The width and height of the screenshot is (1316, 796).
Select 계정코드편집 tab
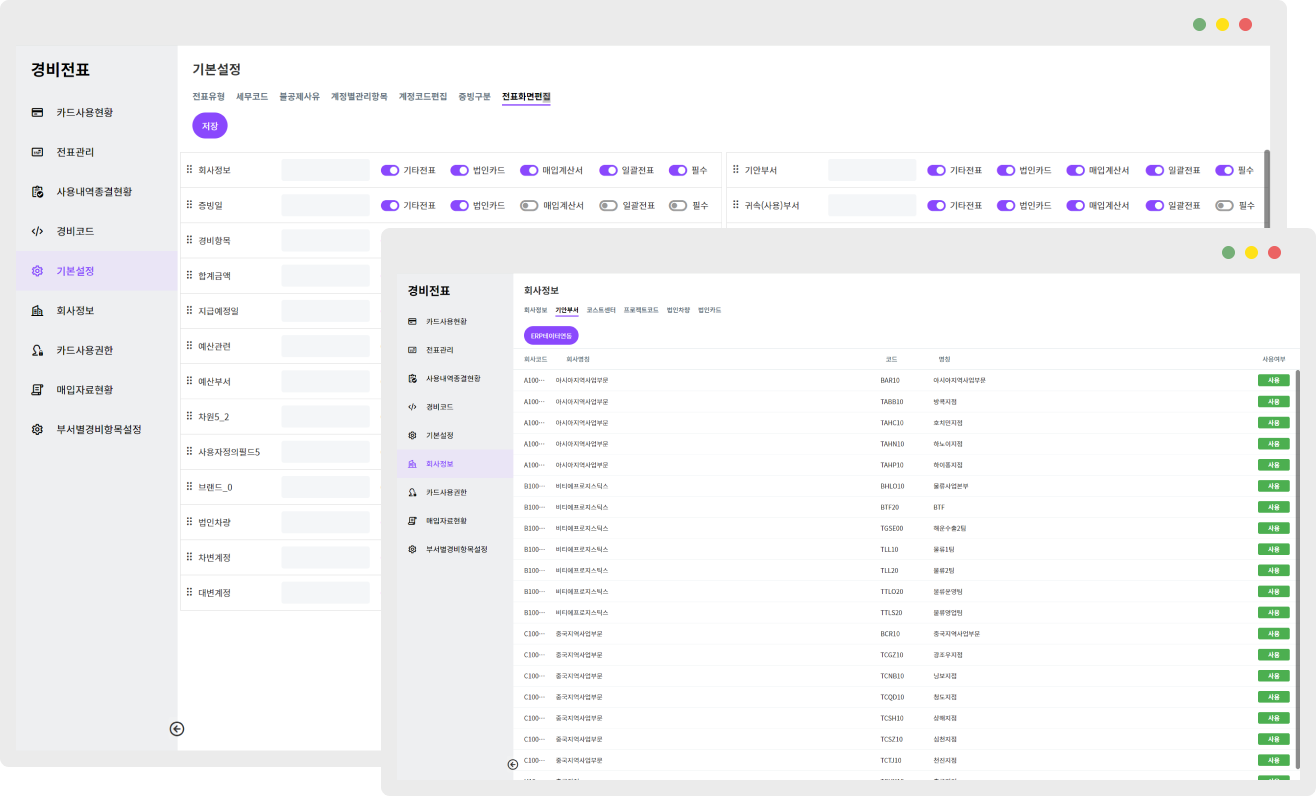point(423,97)
